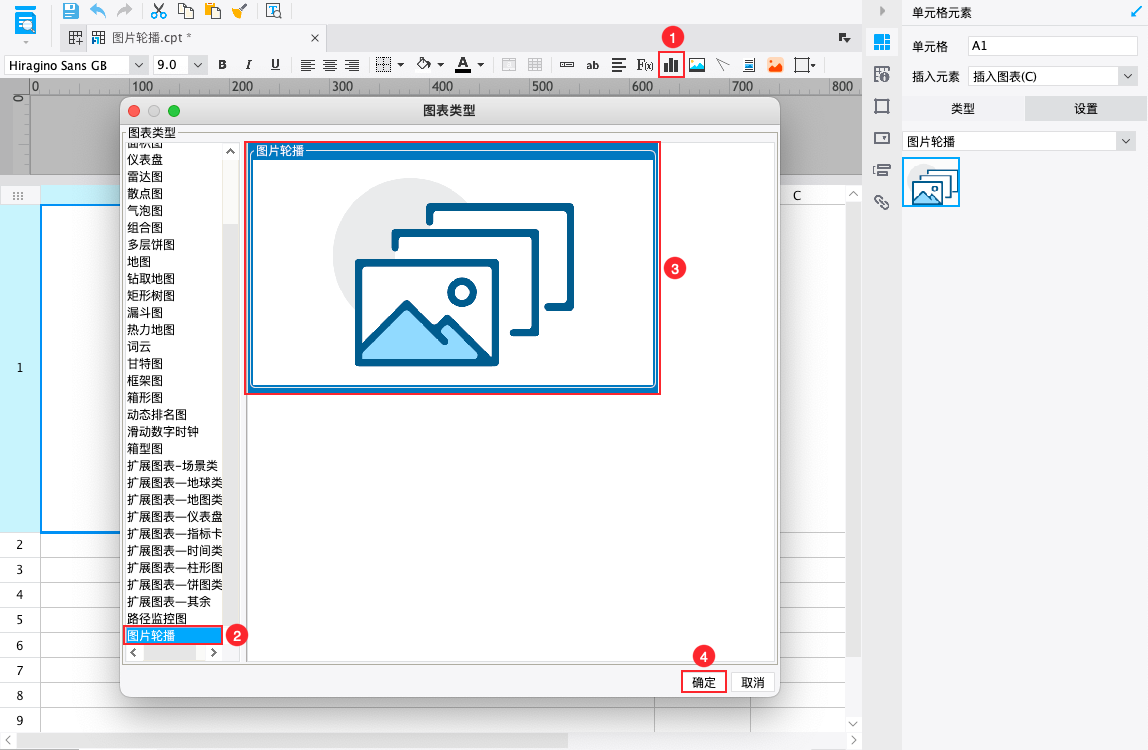Screen dimensions: 1148x750
Task: Select 雷达图 in chart type list
Action: 145,177
